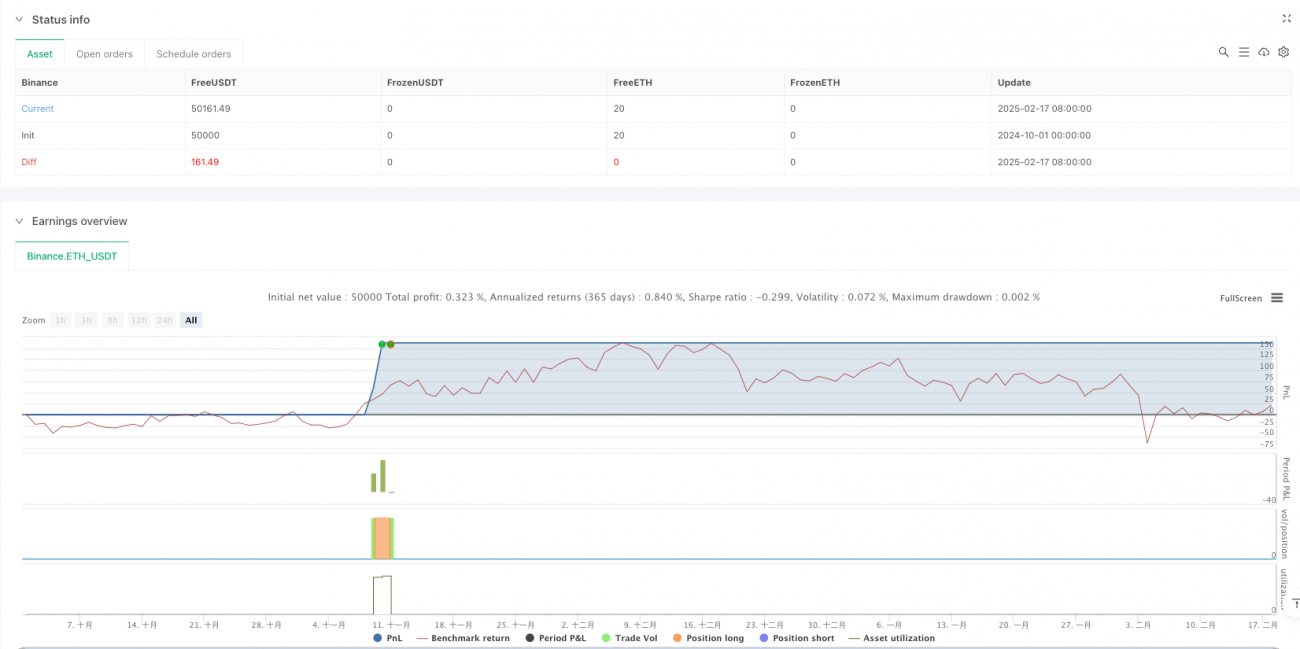Viewport: 1300px width, 649px height.
Task: Click the green trade marker on PnL line
Action: (382, 344)
